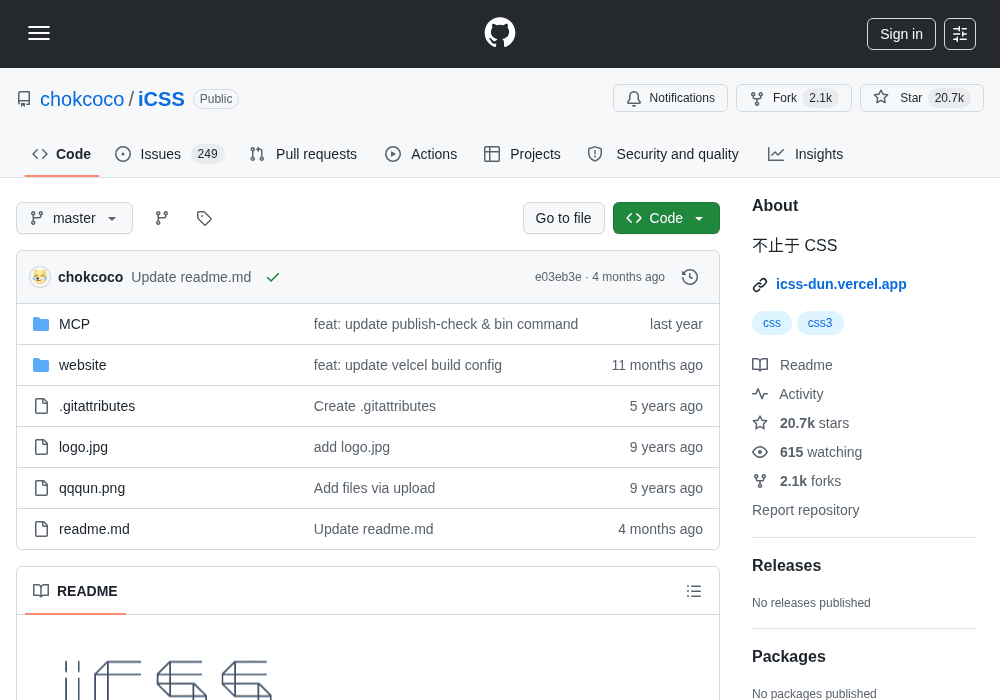Click the Sign in button
The width and height of the screenshot is (1000, 700).
pos(901,34)
